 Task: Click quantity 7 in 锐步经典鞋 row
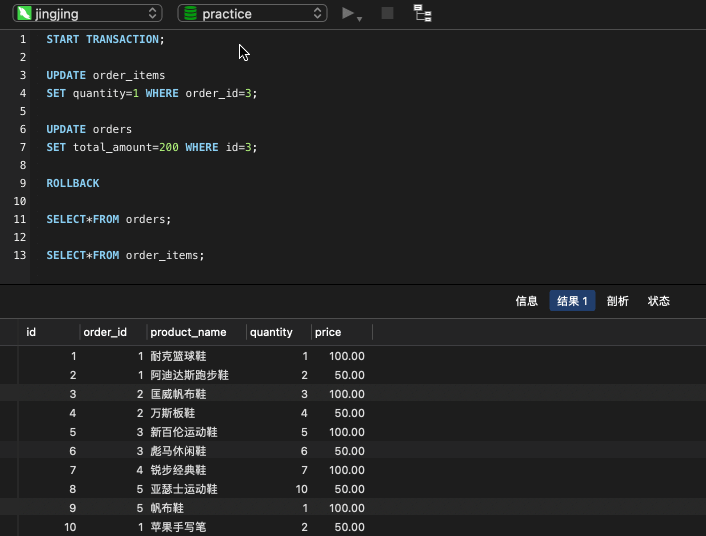tap(304, 470)
